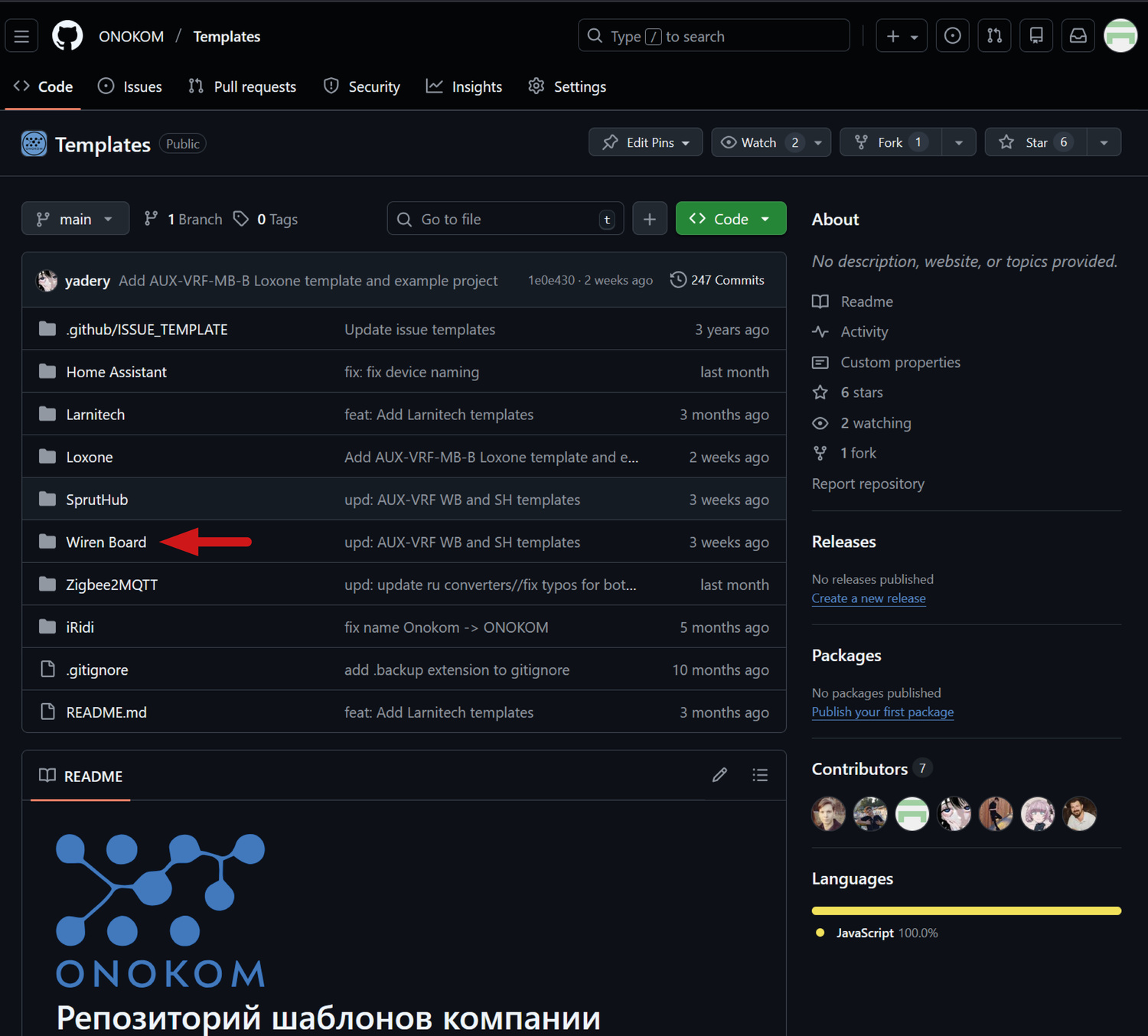Open the README.md file
The height and width of the screenshot is (1036, 1148).
[x=106, y=712]
